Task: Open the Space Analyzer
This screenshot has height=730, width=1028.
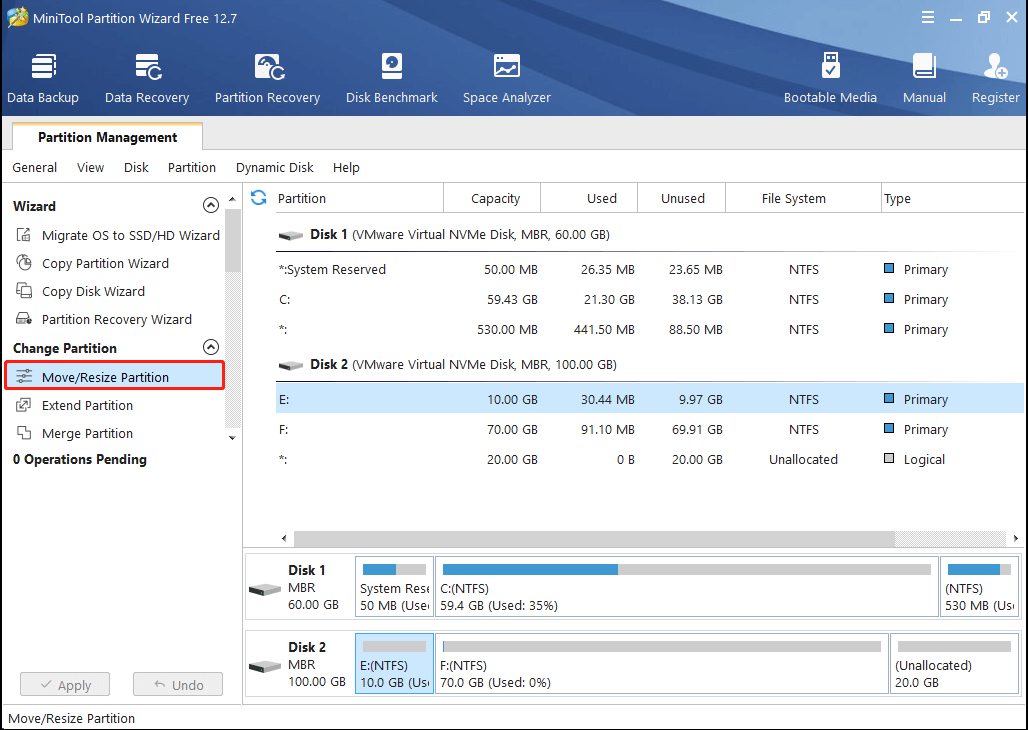Action: 507,79
